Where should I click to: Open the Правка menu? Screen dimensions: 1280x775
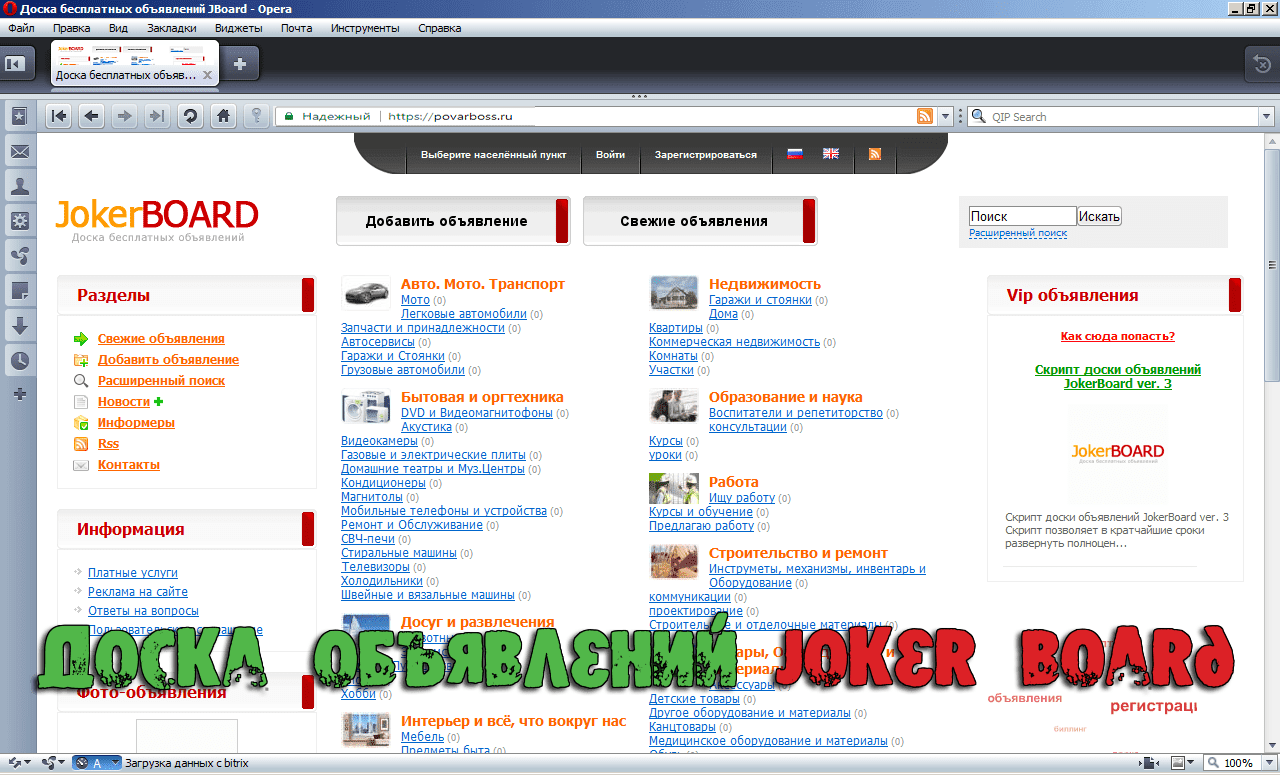tap(71, 28)
